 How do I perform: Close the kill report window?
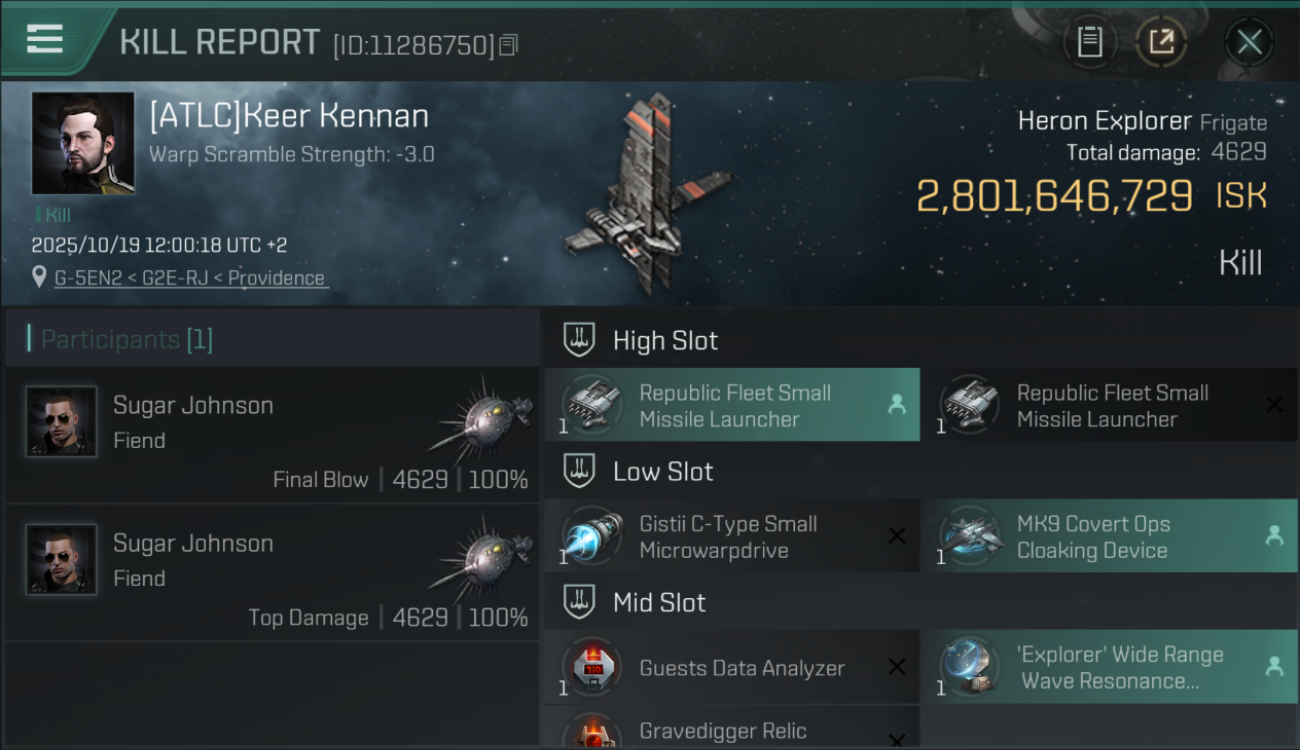point(1249,42)
